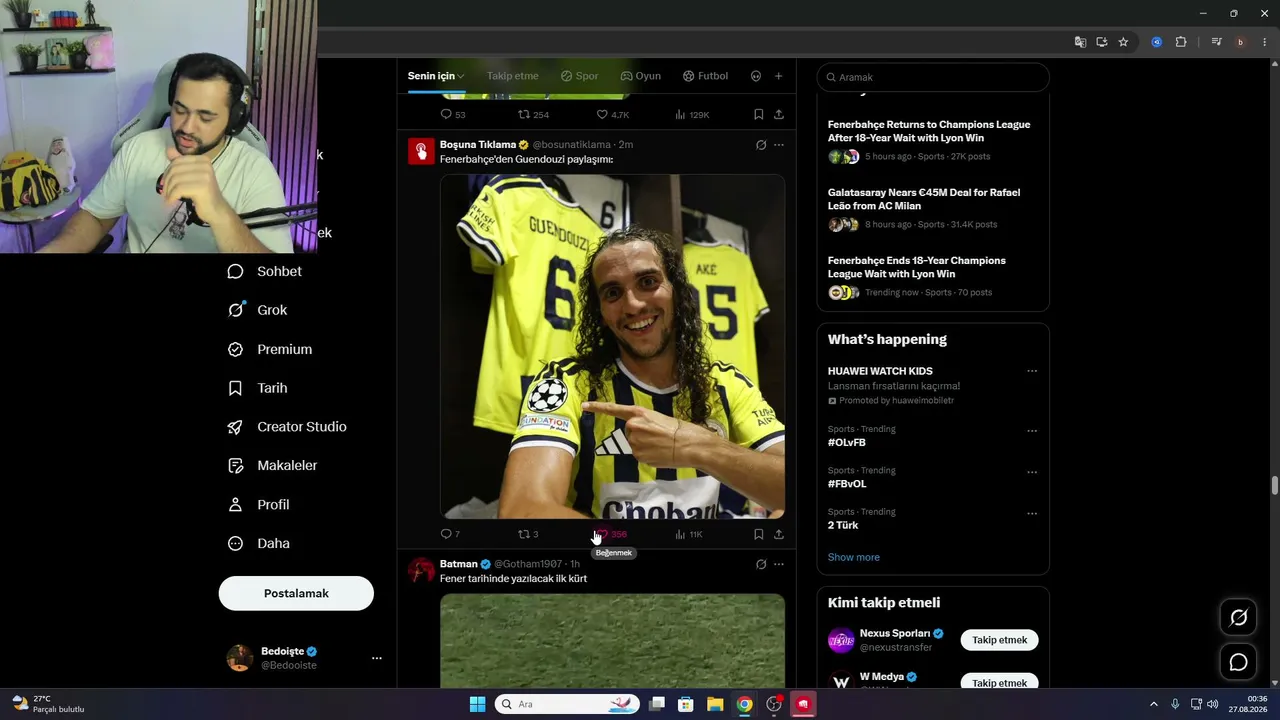This screenshot has height=720, width=1280.
Task: Open the floating Grok button
Action: pyautogui.click(x=1238, y=618)
